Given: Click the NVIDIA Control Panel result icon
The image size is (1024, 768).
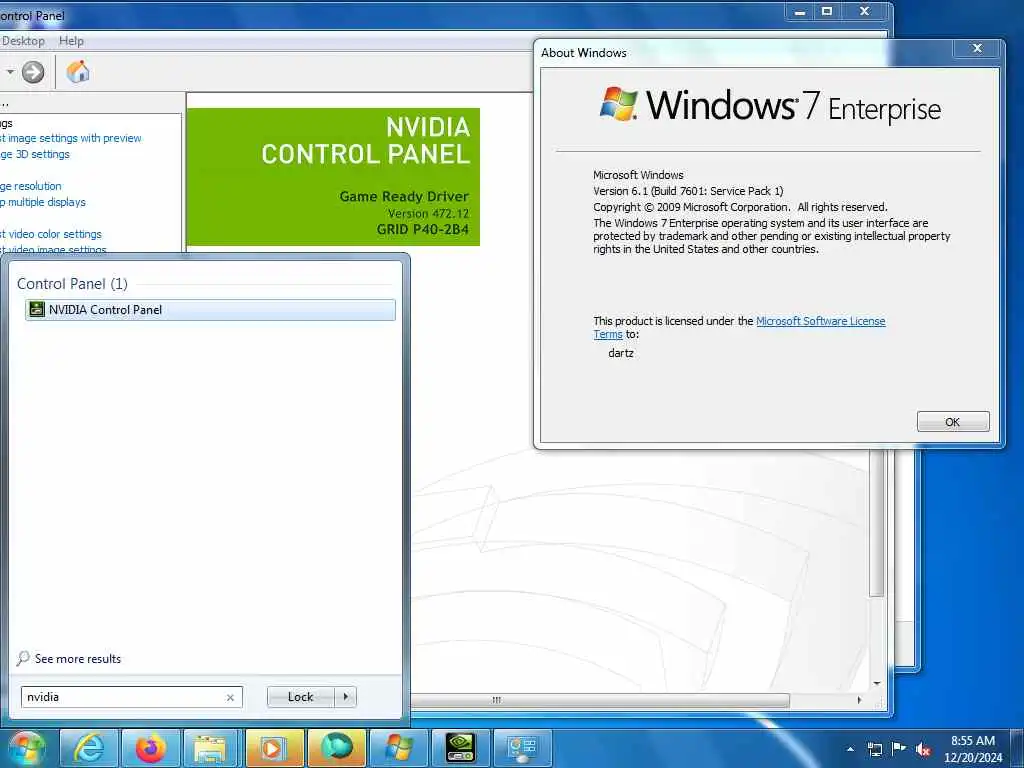Looking at the screenshot, I should click(37, 310).
